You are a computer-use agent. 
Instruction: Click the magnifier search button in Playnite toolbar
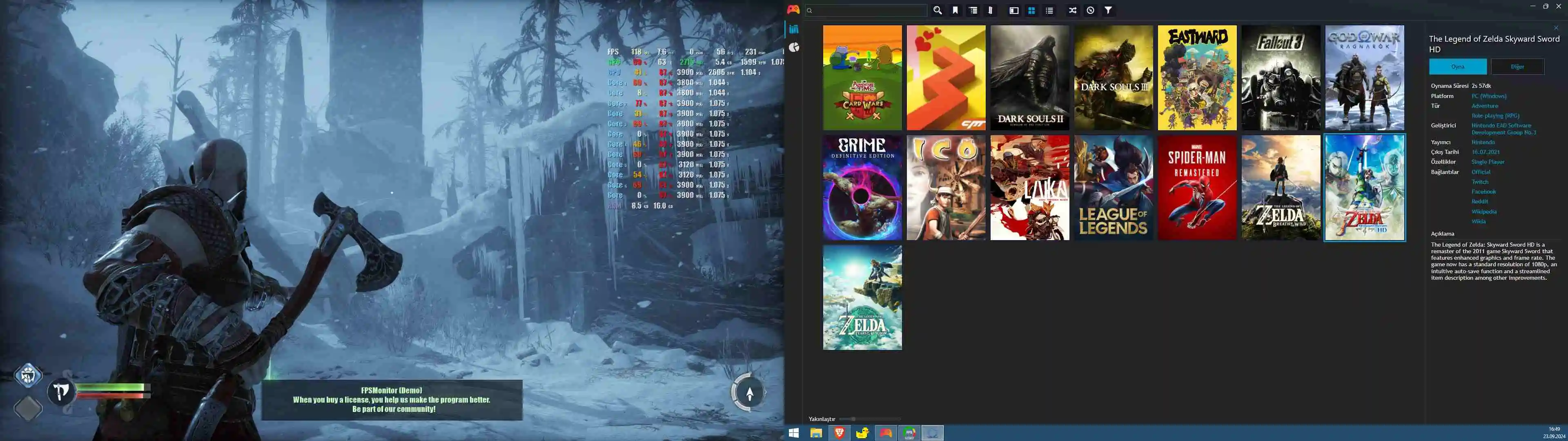(938, 10)
